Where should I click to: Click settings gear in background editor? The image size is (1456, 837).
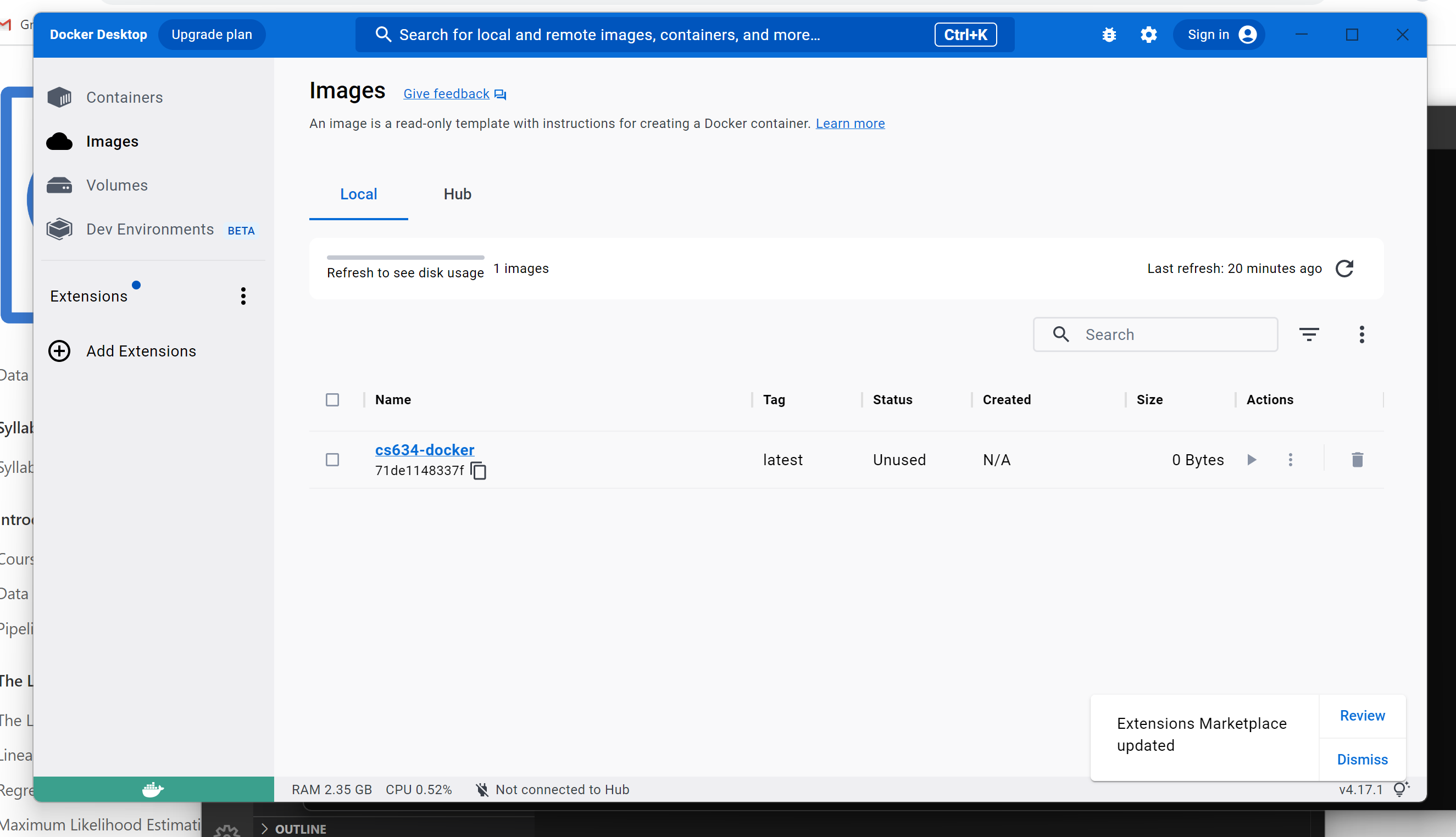226,830
